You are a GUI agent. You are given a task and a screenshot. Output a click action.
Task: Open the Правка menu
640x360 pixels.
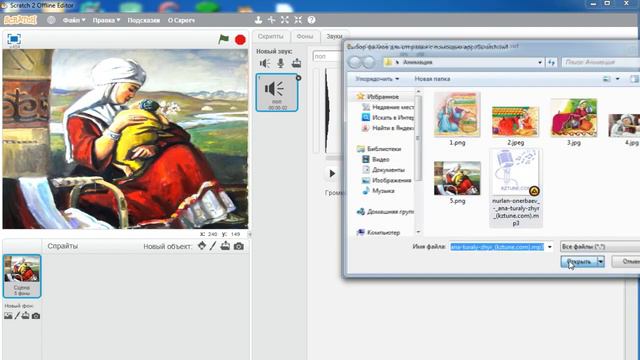point(106,20)
